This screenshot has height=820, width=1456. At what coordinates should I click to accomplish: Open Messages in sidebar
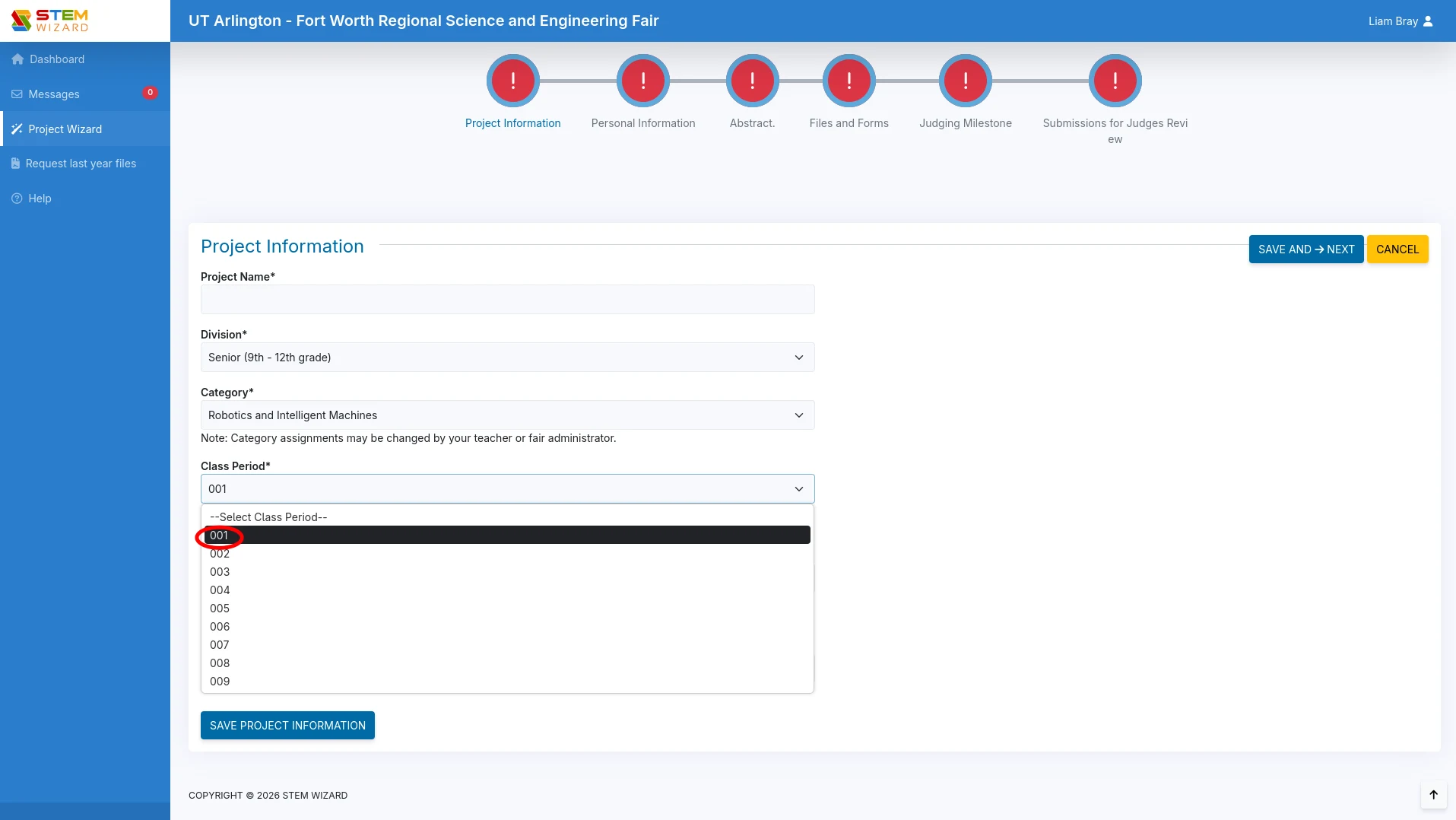coord(85,94)
